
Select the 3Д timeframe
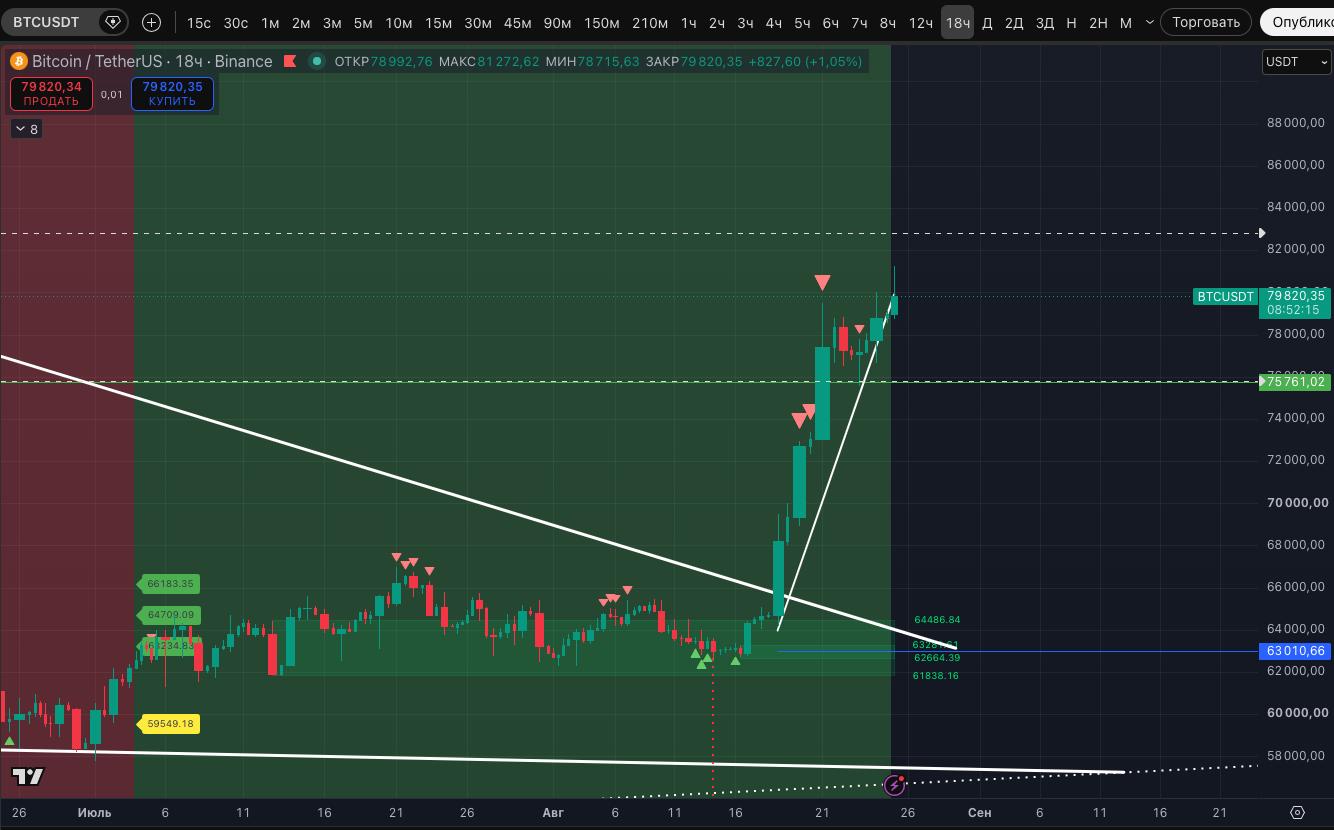(x=1045, y=22)
